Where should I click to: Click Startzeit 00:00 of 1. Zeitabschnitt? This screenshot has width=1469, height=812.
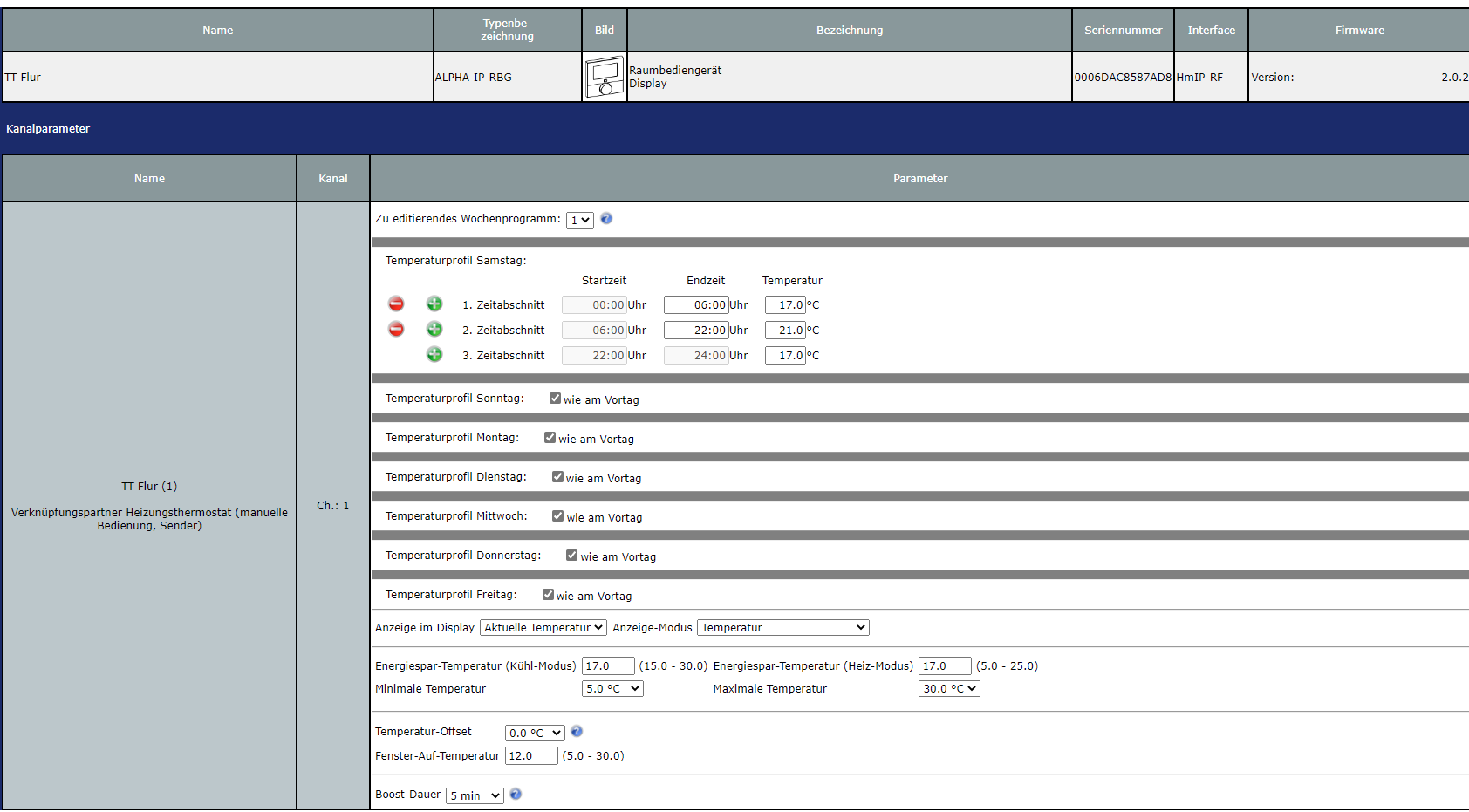pyautogui.click(x=594, y=304)
